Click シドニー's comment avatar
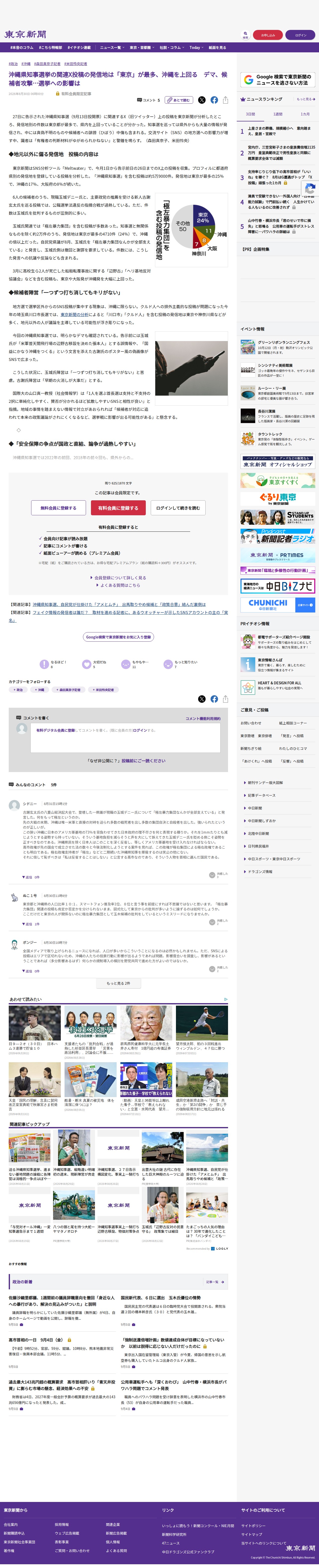Image resolution: width=319 pixels, height=1568 pixels. tap(14, 805)
